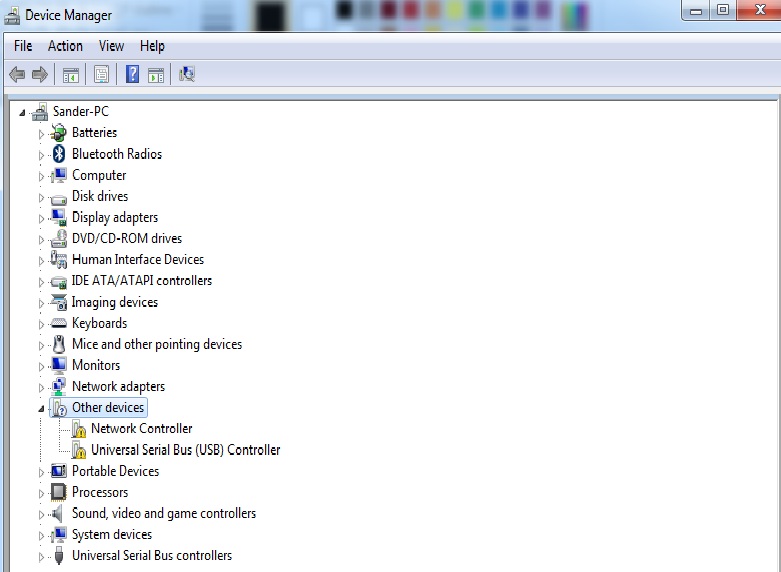Expand the Batteries node arrow
This screenshot has width=781, height=572.
pos(41,134)
